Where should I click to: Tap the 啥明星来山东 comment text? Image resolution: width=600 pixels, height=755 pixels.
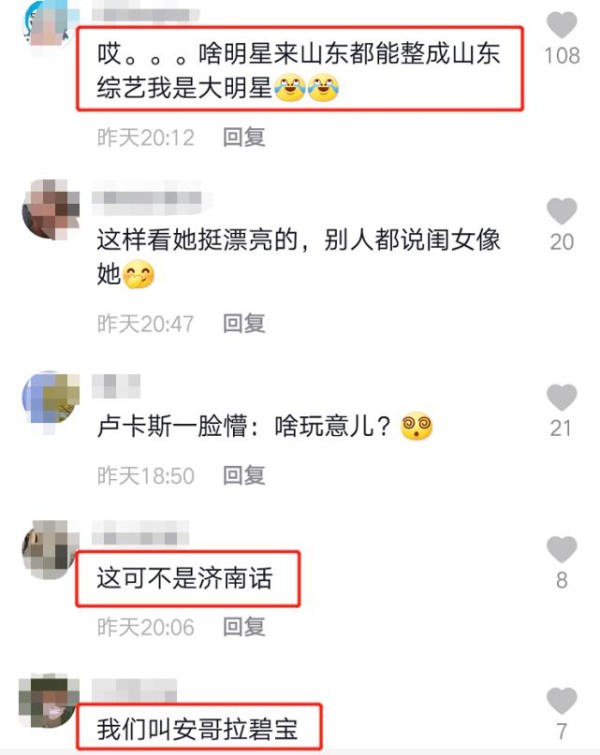coord(299,70)
